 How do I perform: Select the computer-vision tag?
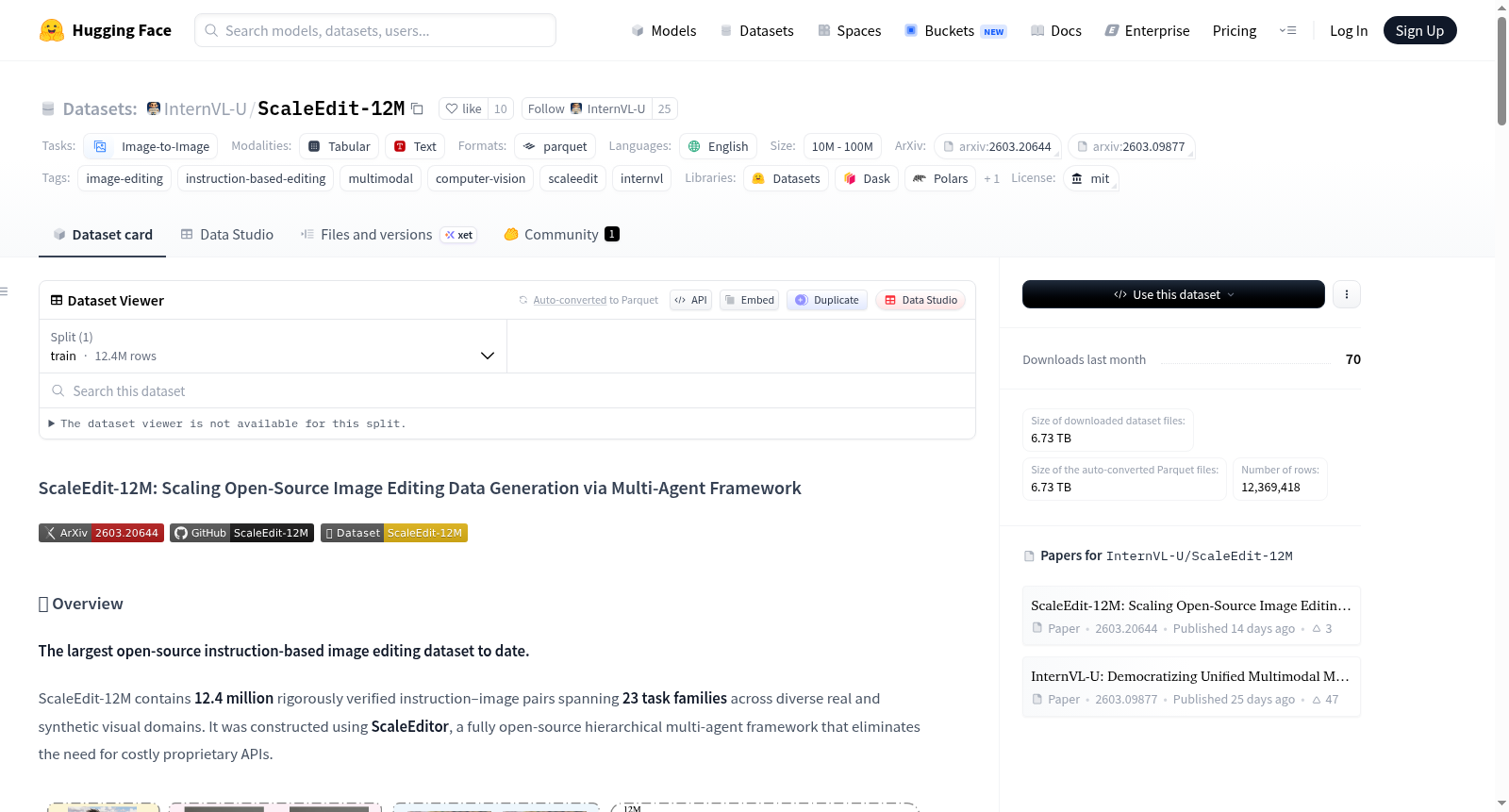(x=481, y=178)
